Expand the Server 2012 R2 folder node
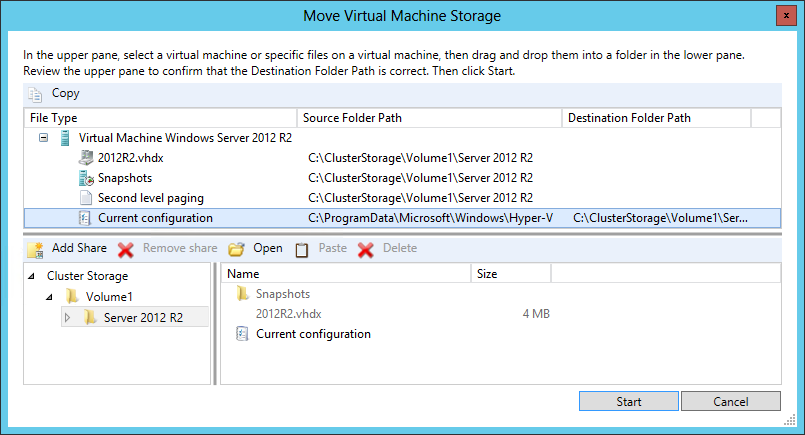Screen dimensions: 805x435 [67, 318]
